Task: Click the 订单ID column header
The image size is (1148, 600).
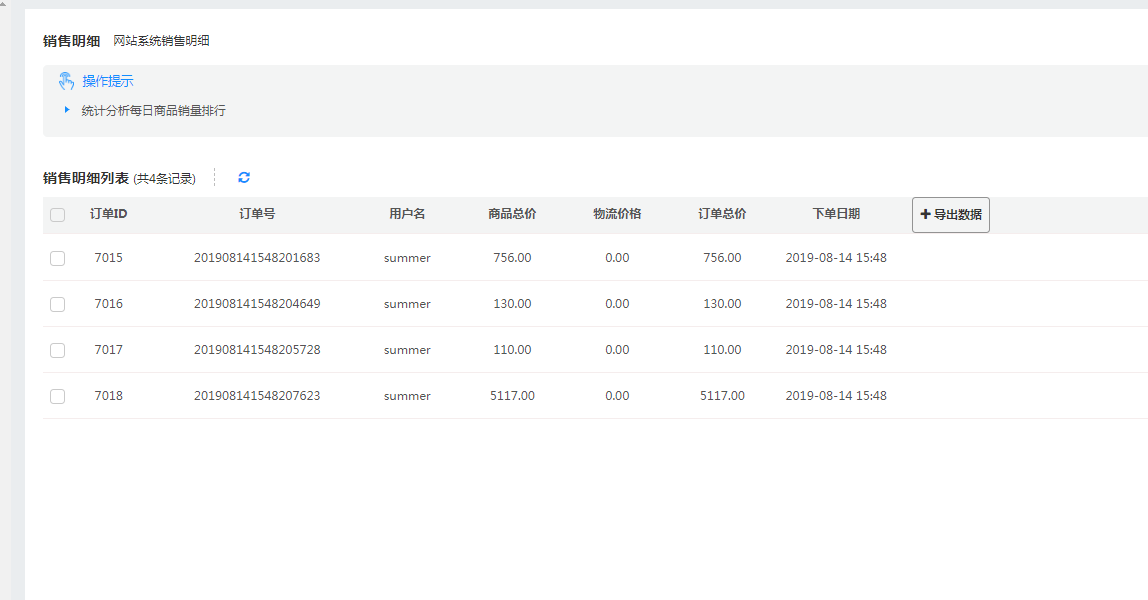Action: click(108, 214)
